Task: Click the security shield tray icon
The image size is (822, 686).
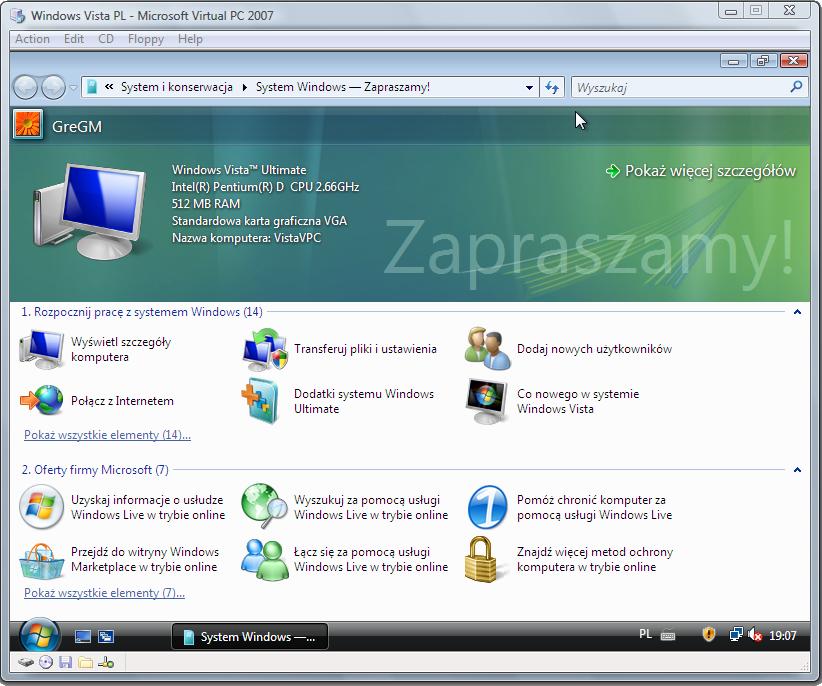Action: [709, 635]
